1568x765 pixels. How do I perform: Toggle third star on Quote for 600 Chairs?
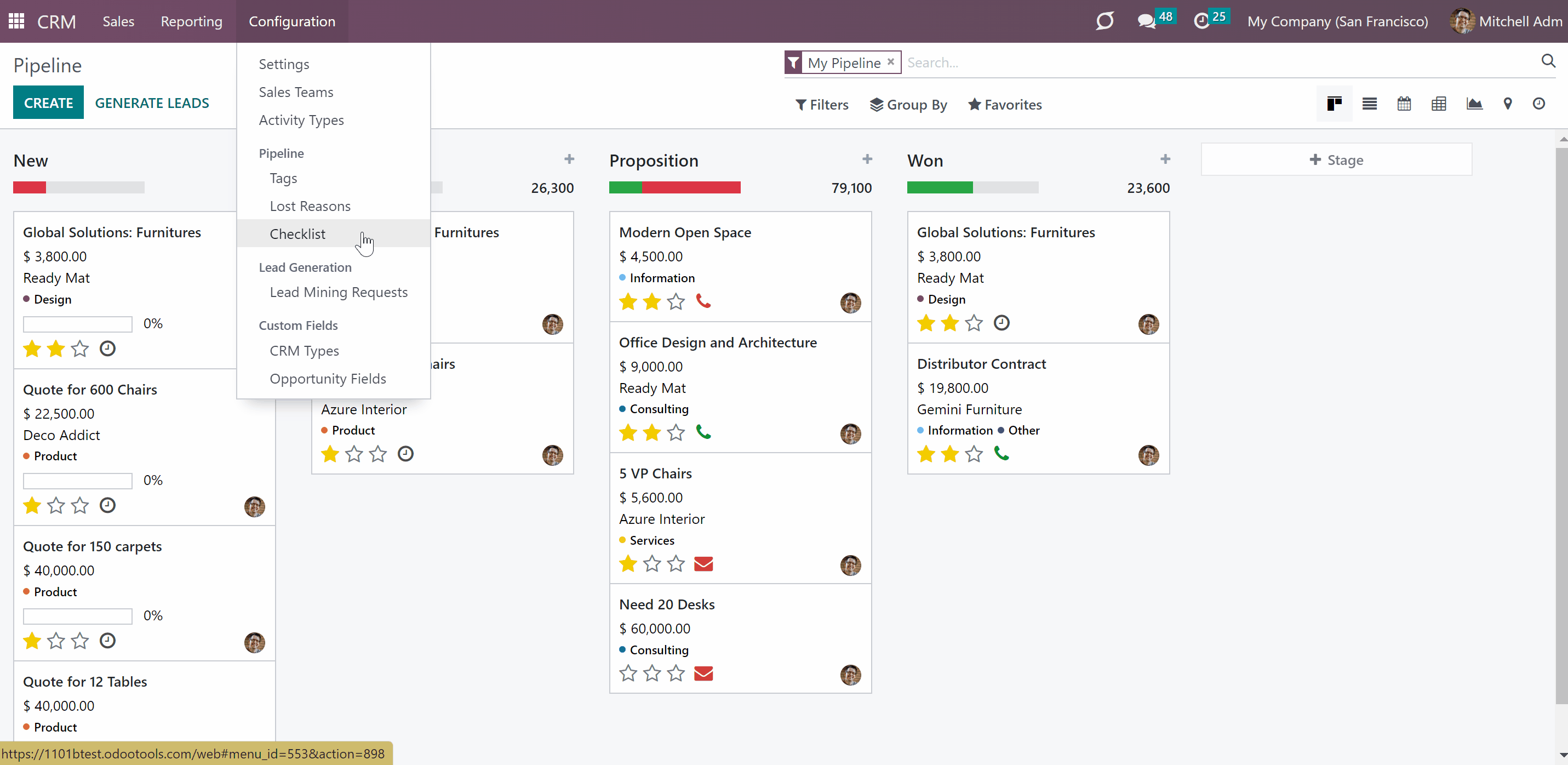(x=80, y=506)
